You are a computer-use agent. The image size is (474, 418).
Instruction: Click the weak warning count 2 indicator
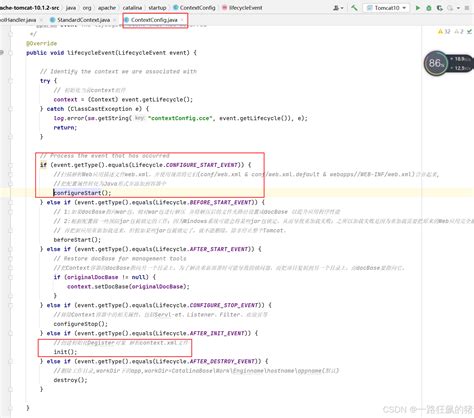click(x=459, y=31)
